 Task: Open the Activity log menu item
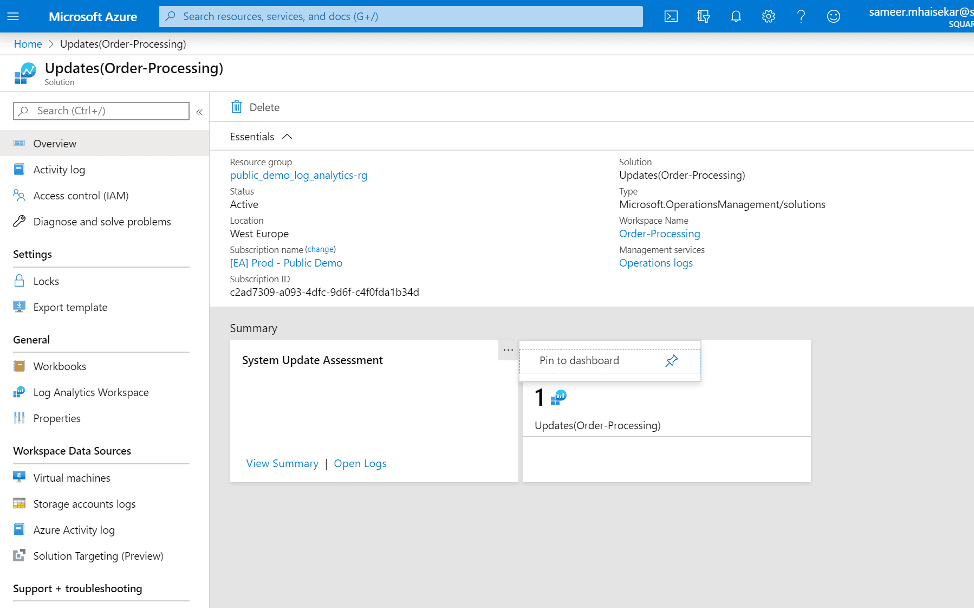pos(104,170)
